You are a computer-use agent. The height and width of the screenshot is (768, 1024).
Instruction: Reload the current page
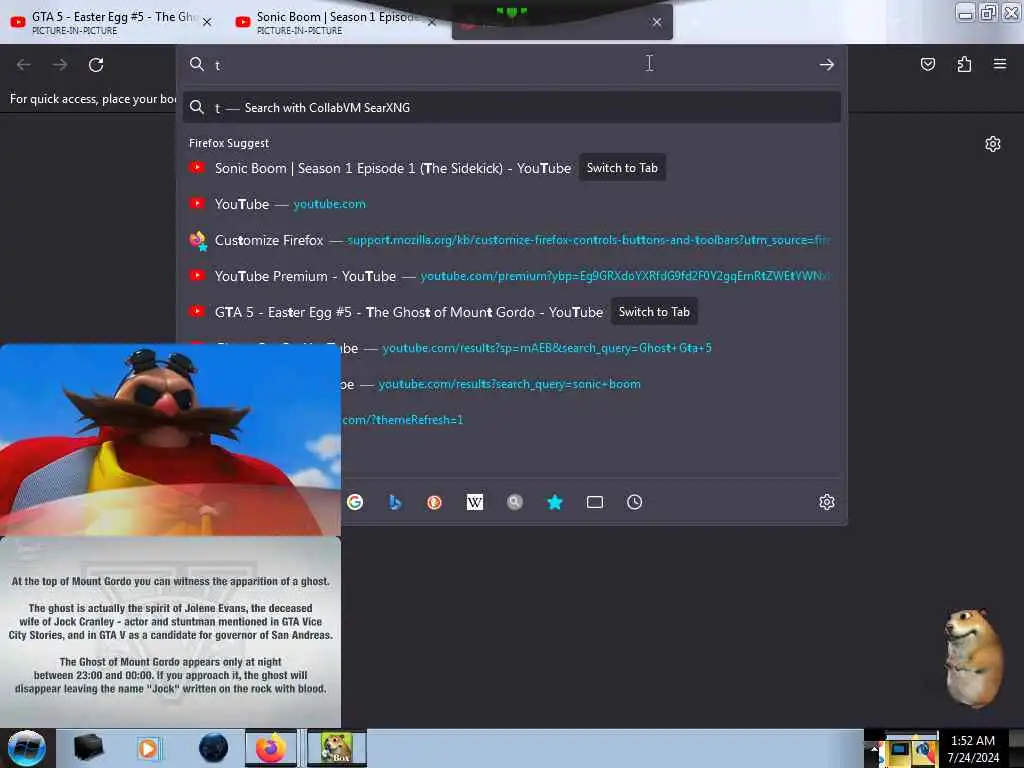point(96,65)
